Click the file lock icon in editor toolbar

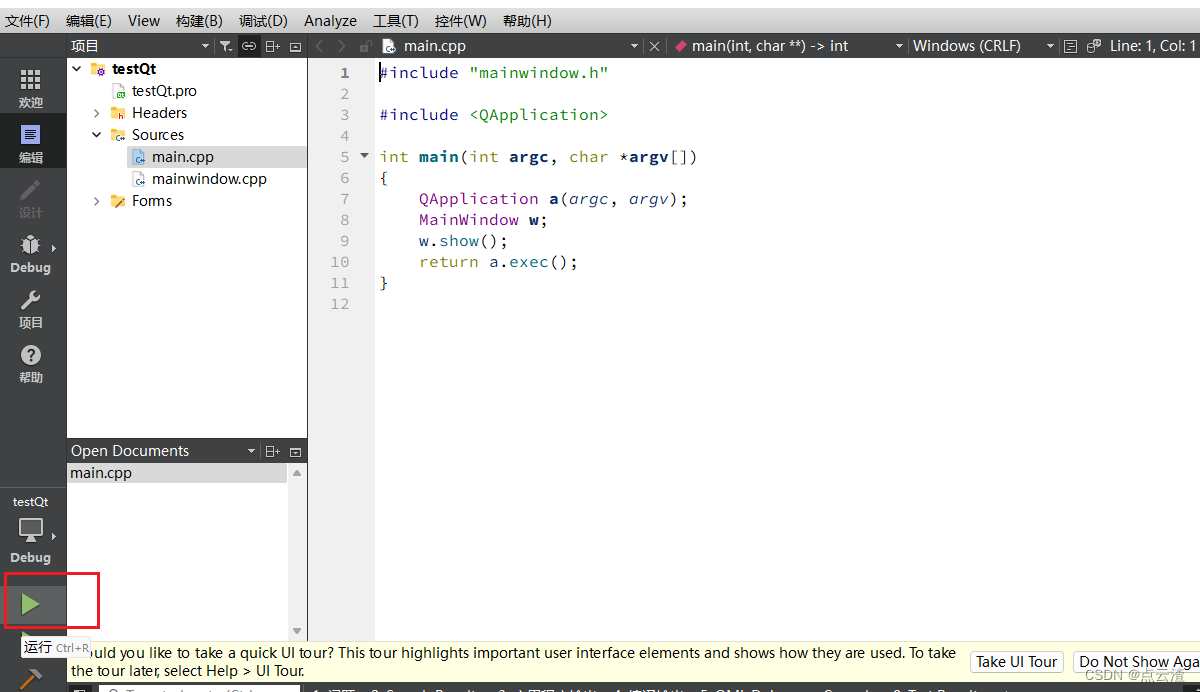coord(366,46)
